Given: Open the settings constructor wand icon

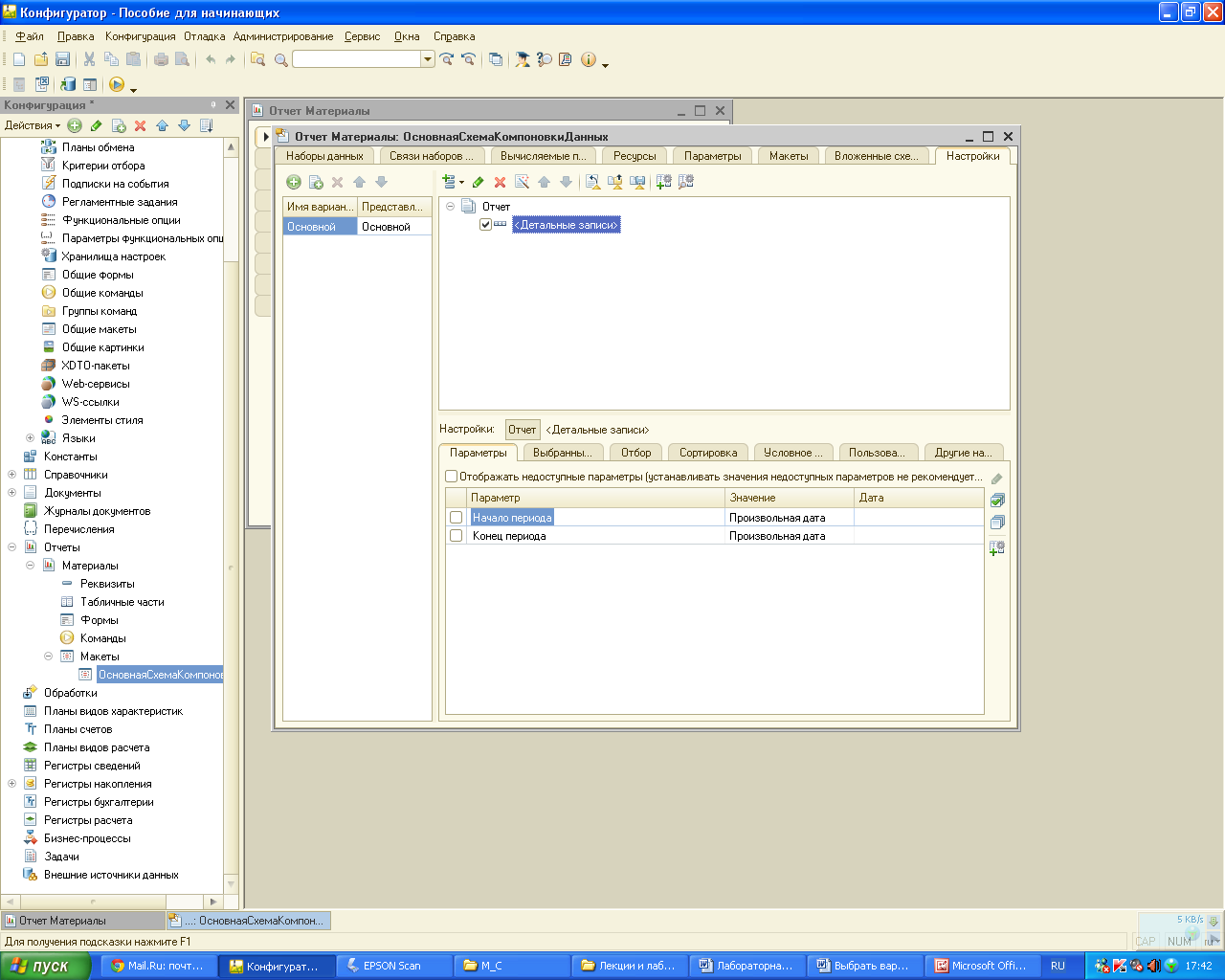Looking at the screenshot, I should 522,182.
